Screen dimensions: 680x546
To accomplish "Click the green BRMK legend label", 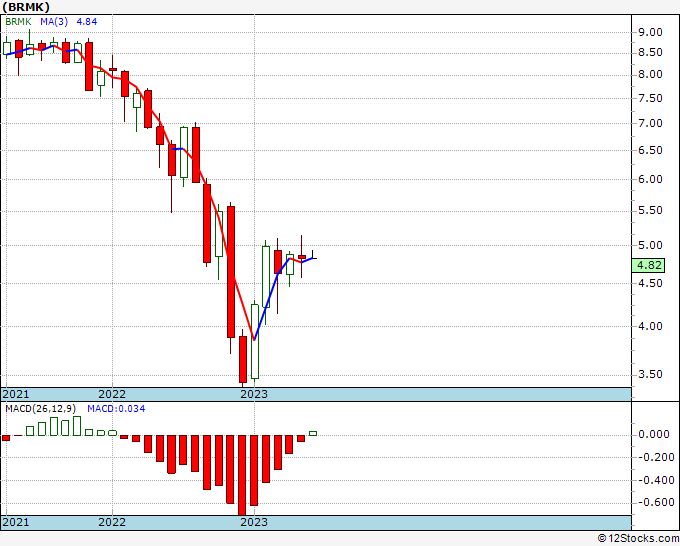I will [18, 21].
